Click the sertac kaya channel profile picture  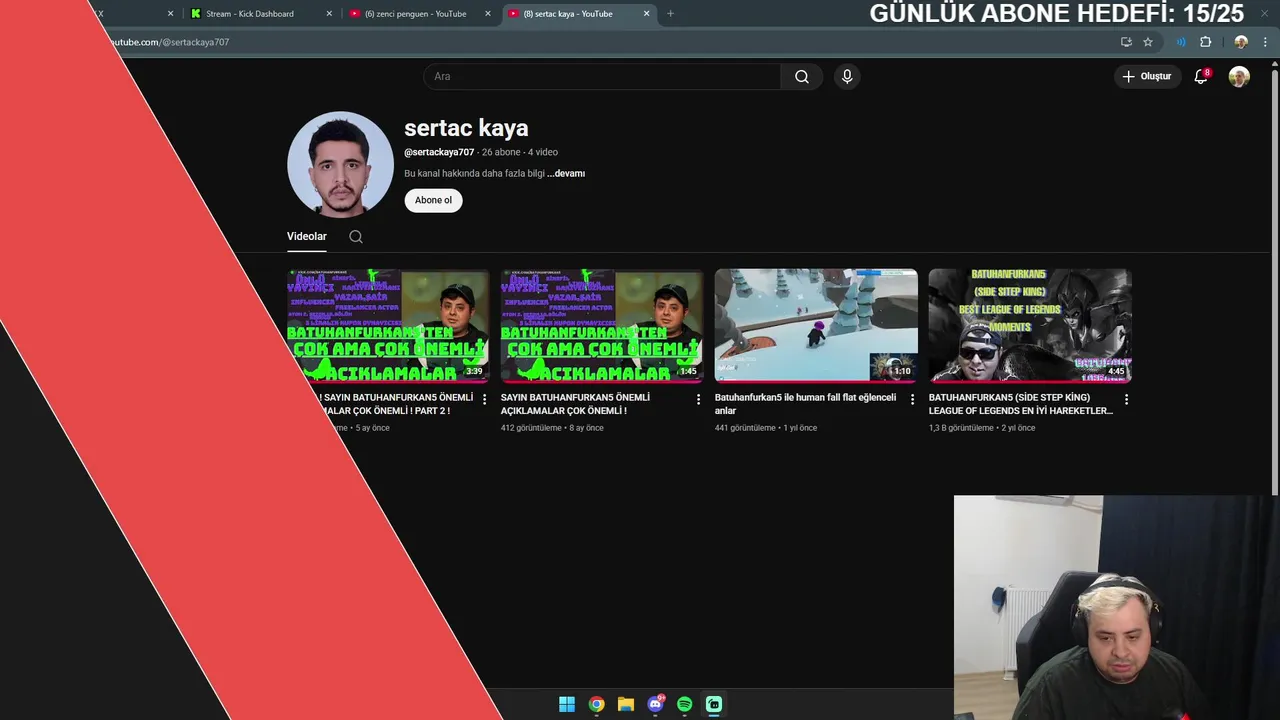tap(340, 164)
